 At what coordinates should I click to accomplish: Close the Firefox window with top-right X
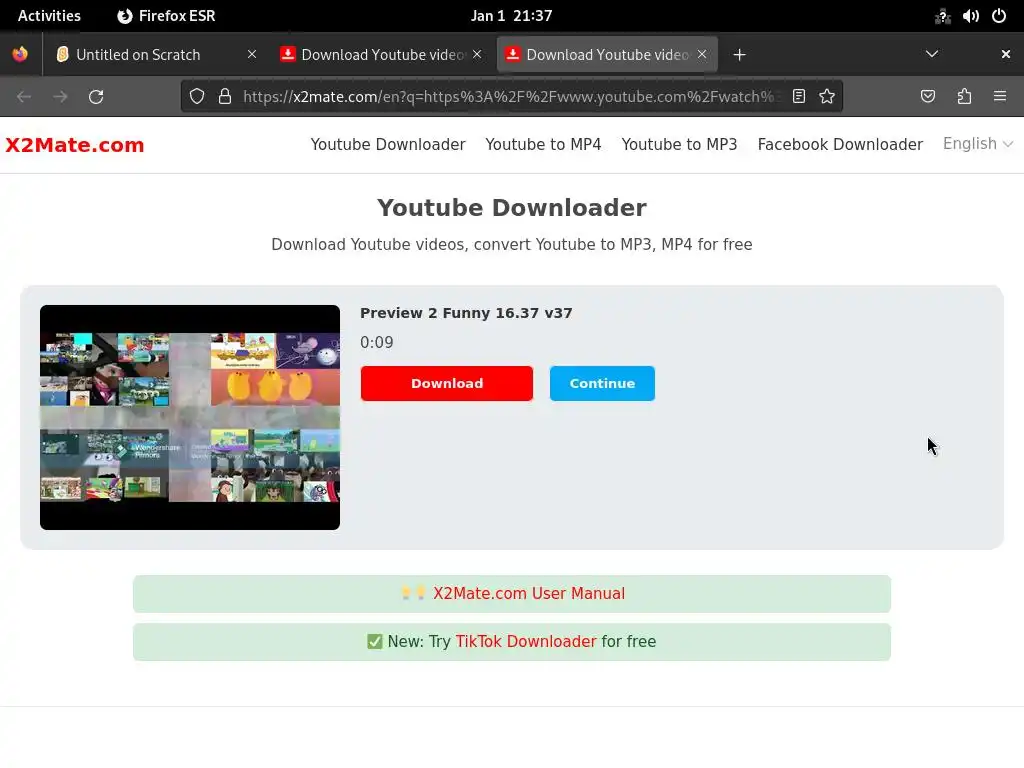click(x=1006, y=54)
